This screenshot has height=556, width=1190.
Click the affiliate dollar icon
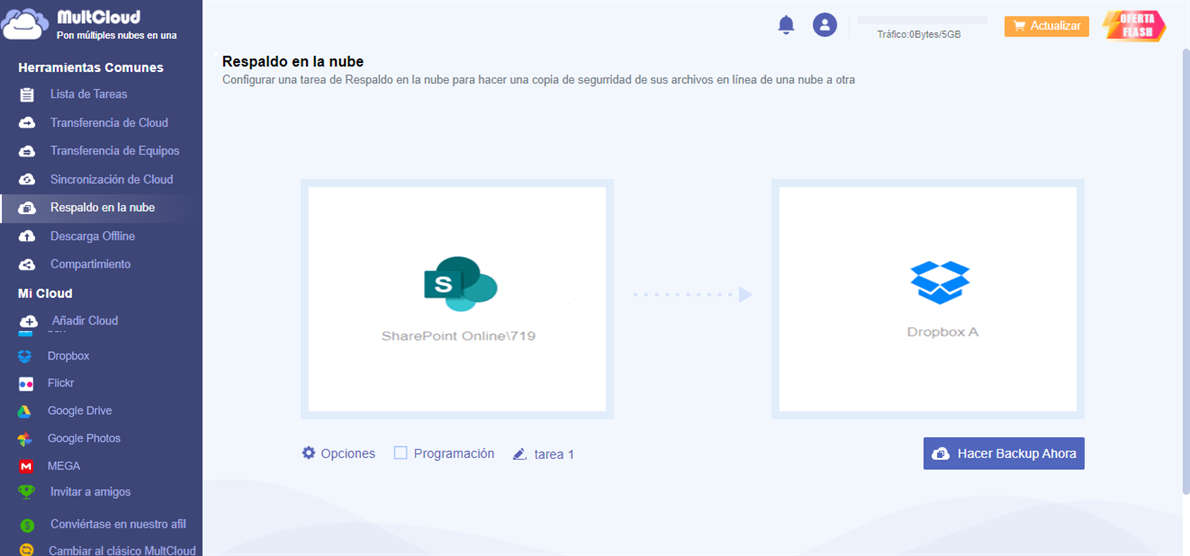(27, 525)
